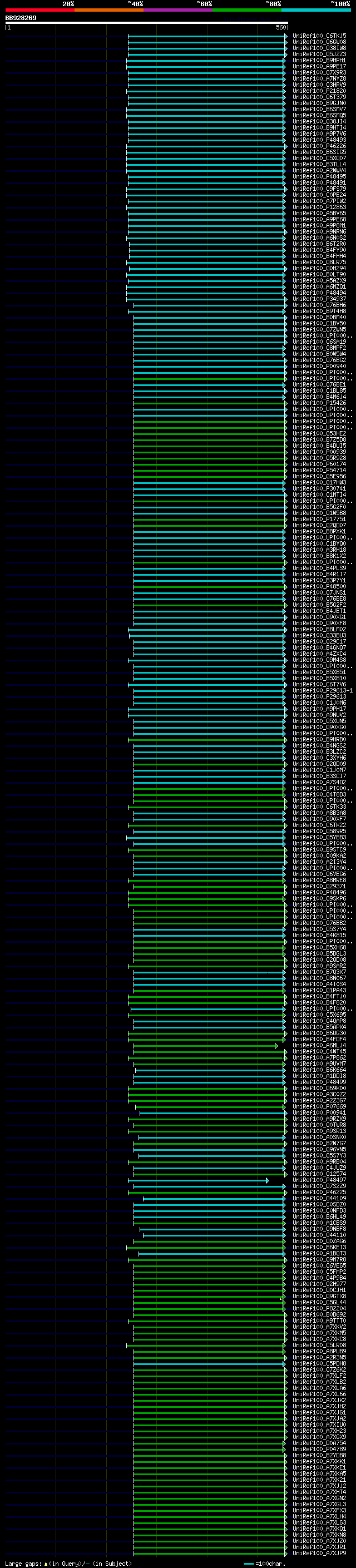Open hit UniRef100_Q9M4S8

point(319,660)
